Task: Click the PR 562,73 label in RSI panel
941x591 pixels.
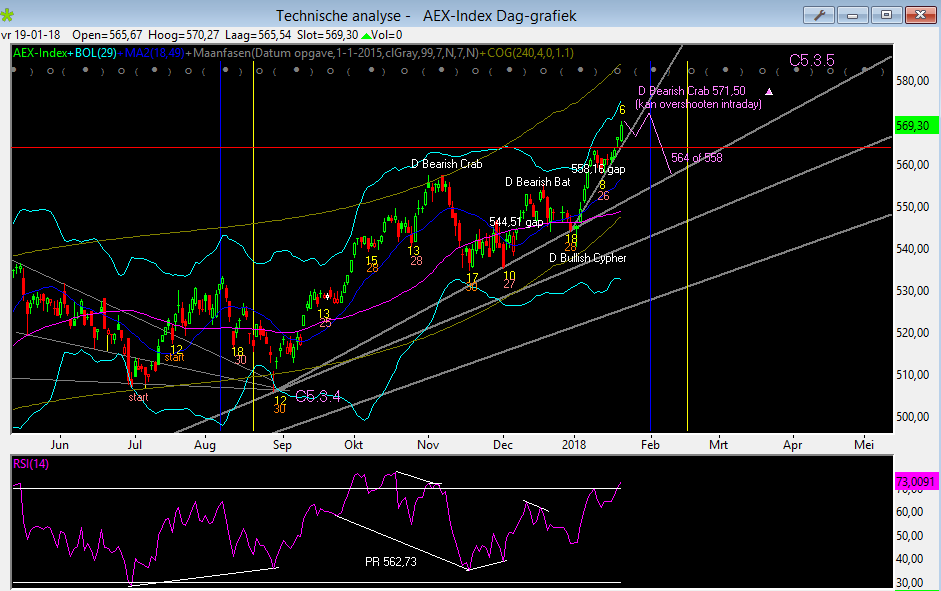Action: coord(390,562)
